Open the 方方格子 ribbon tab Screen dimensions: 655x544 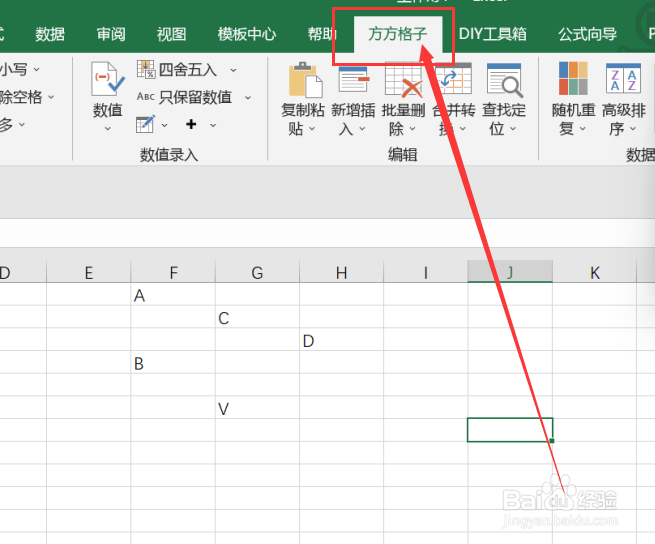397,34
